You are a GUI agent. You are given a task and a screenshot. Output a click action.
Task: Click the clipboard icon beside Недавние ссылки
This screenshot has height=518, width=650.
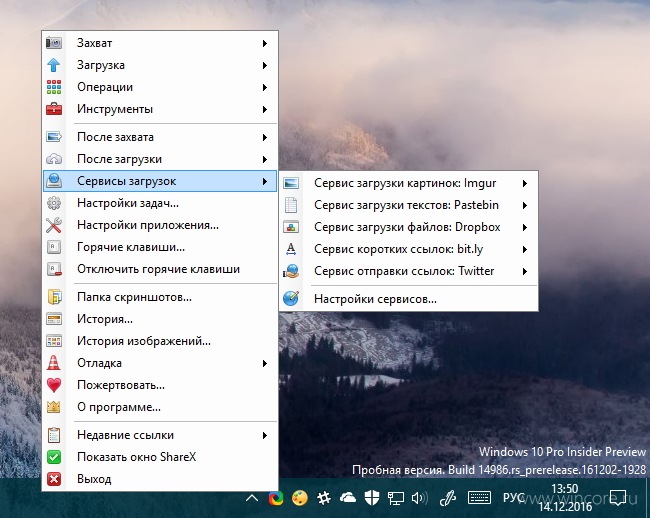tap(54, 435)
